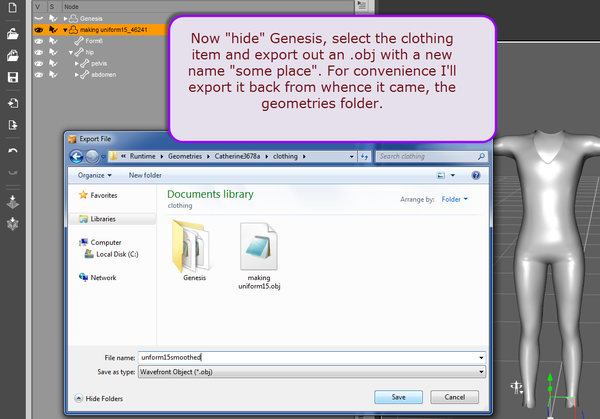The height and width of the screenshot is (419, 600).
Task: Open the address bar history dropdown
Action: click(352, 157)
